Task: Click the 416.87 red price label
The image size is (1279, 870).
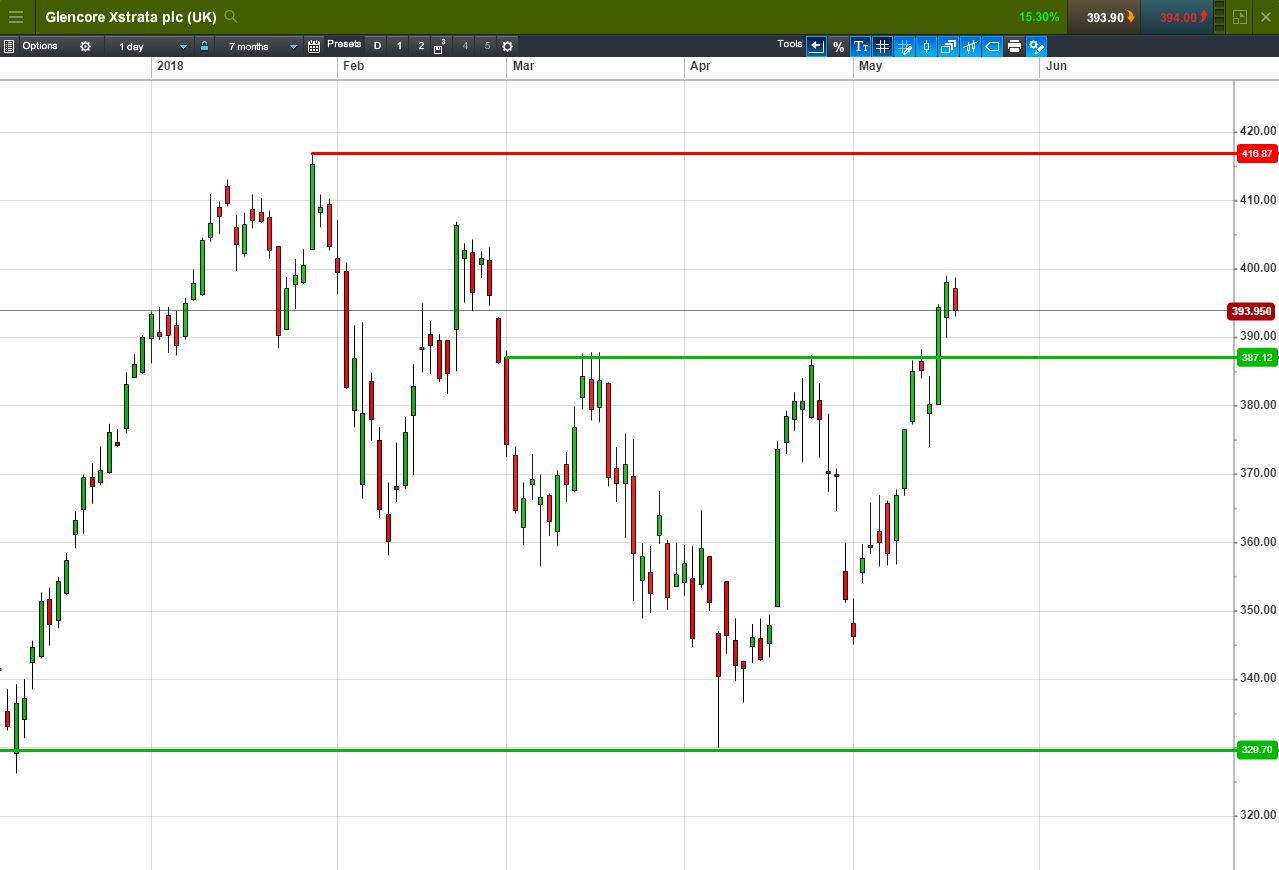Action: tap(1256, 154)
